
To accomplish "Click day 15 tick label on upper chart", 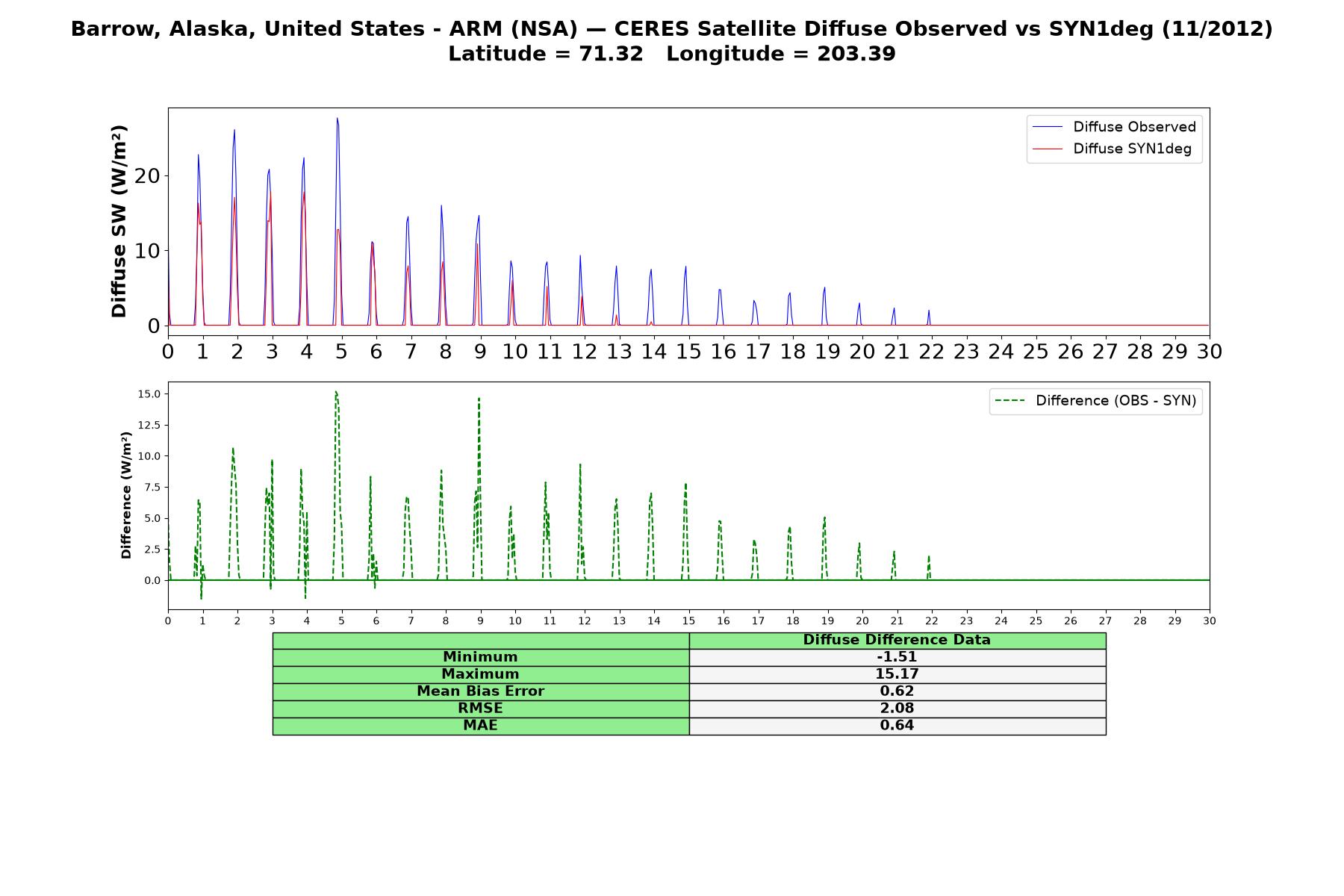I will (688, 352).
